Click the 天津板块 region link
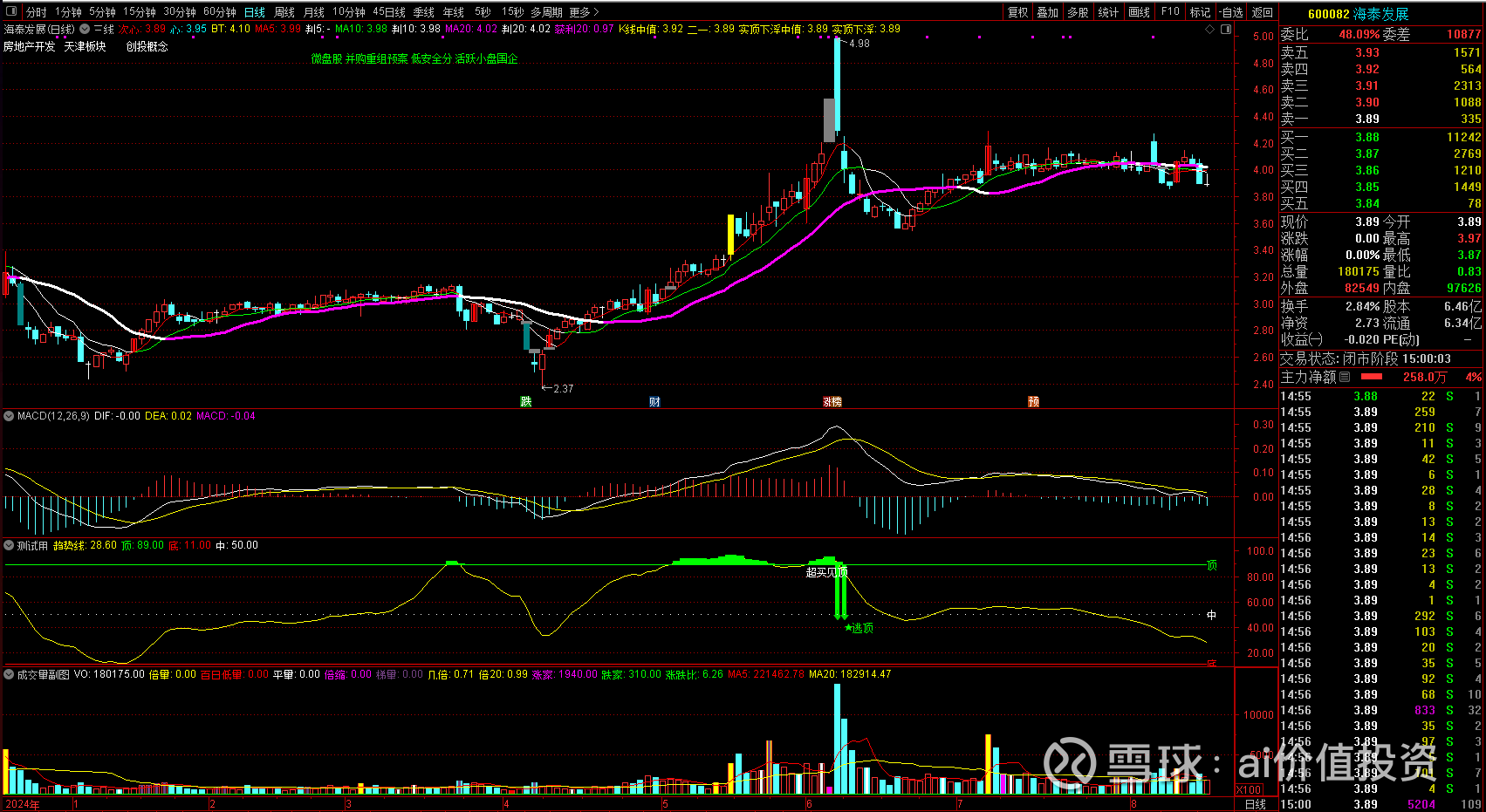This screenshot has height=812, width=1486. click(86, 46)
